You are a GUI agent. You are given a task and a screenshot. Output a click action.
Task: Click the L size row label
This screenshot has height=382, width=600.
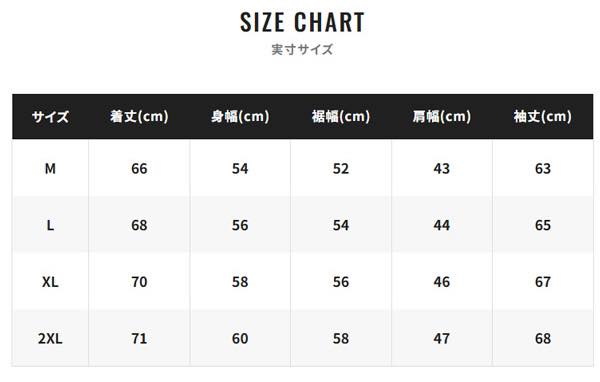50,225
